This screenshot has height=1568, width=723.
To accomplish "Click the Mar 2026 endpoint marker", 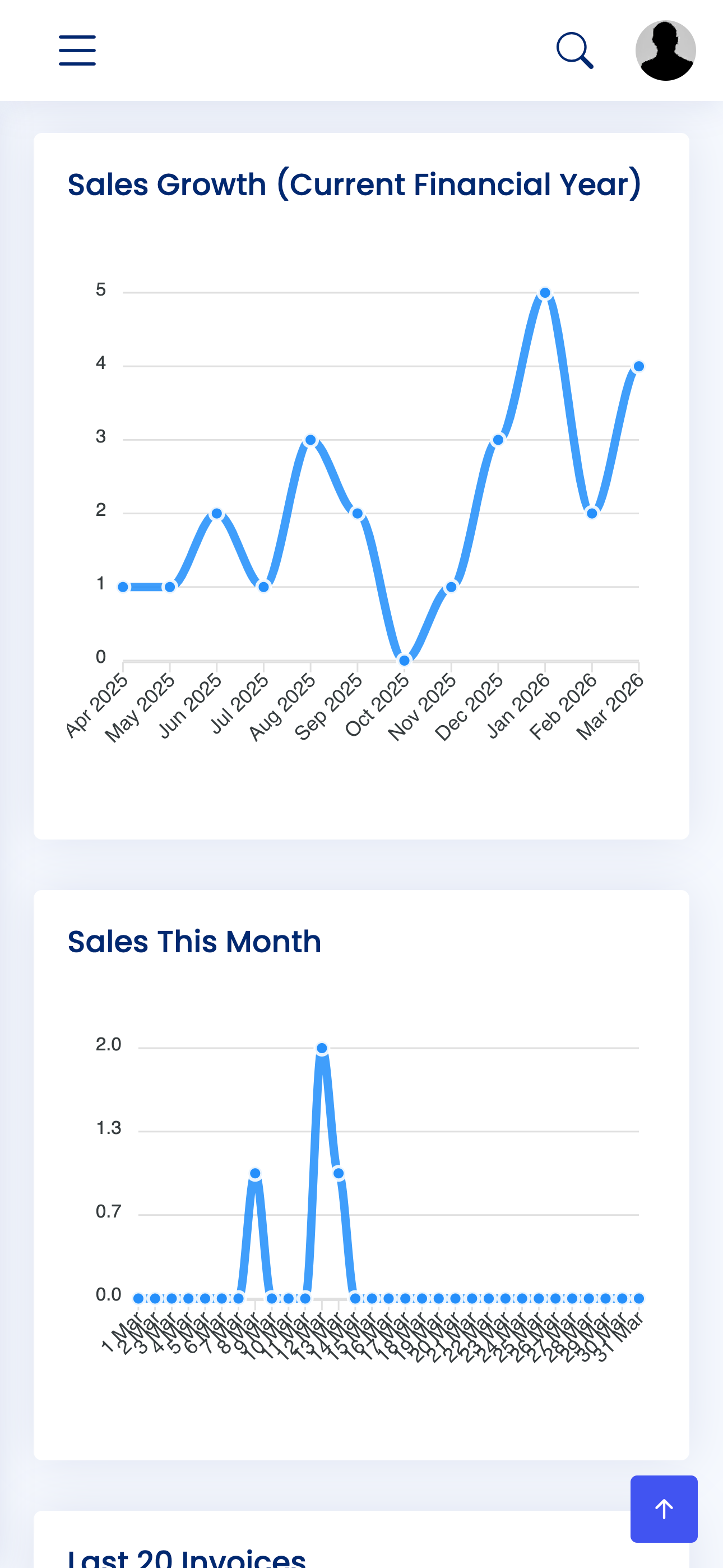I will click(x=638, y=366).
